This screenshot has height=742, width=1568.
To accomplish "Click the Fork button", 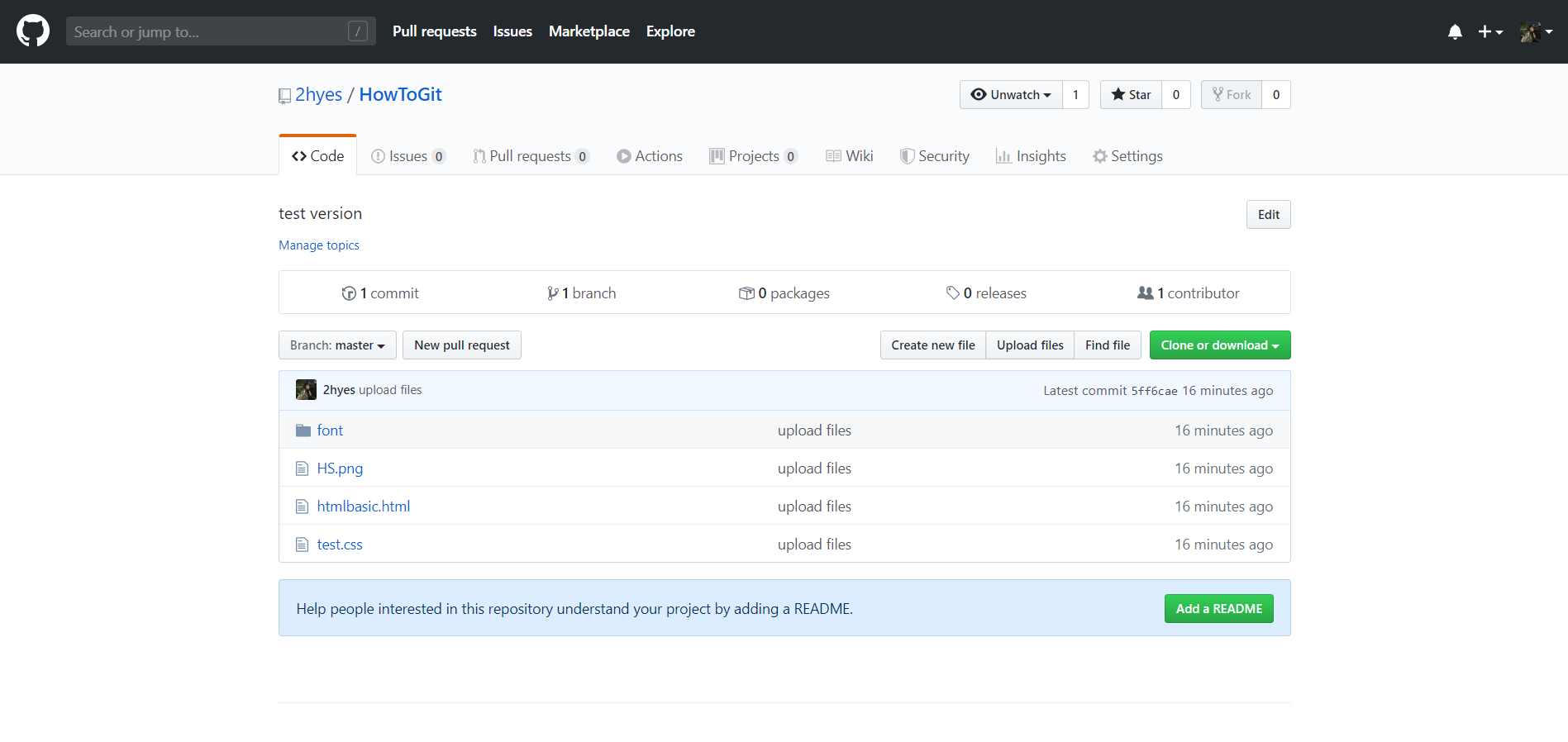I will click(1232, 94).
